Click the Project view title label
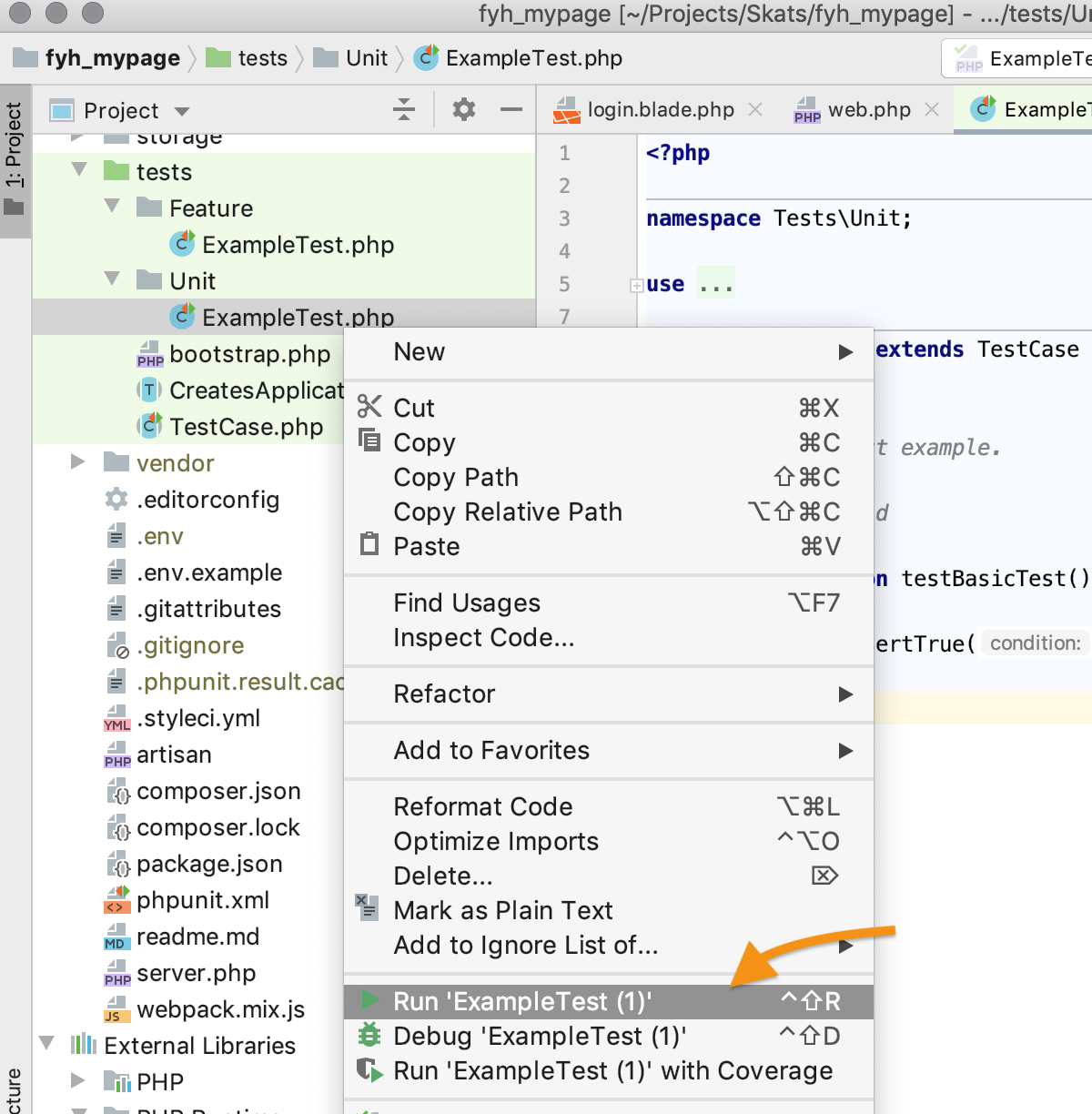Screen dimensions: 1092x1114 click(x=121, y=111)
